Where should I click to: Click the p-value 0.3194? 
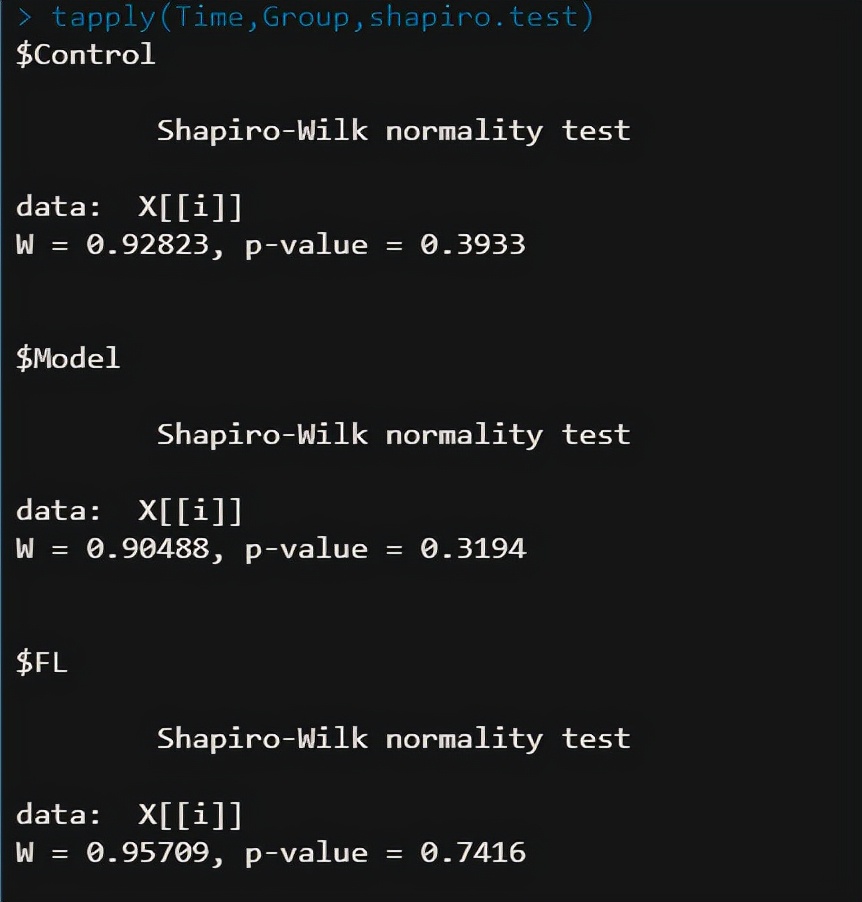(x=473, y=549)
